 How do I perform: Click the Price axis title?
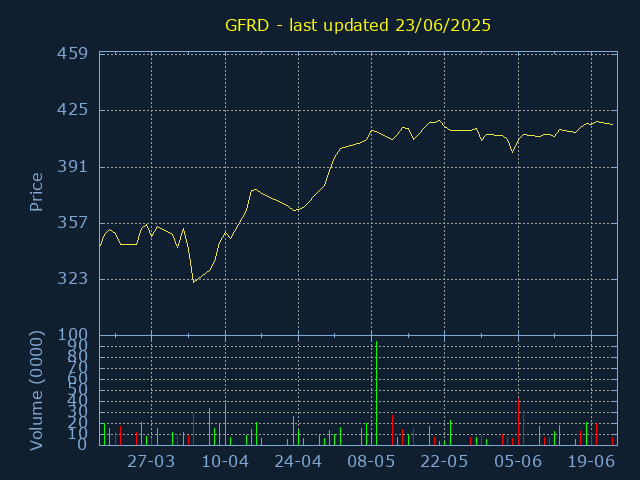pyautogui.click(x=36, y=192)
